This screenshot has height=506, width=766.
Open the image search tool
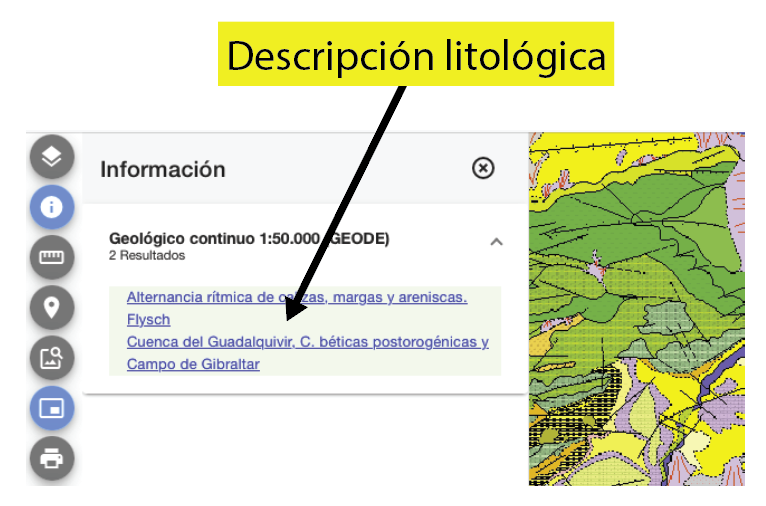[52, 357]
